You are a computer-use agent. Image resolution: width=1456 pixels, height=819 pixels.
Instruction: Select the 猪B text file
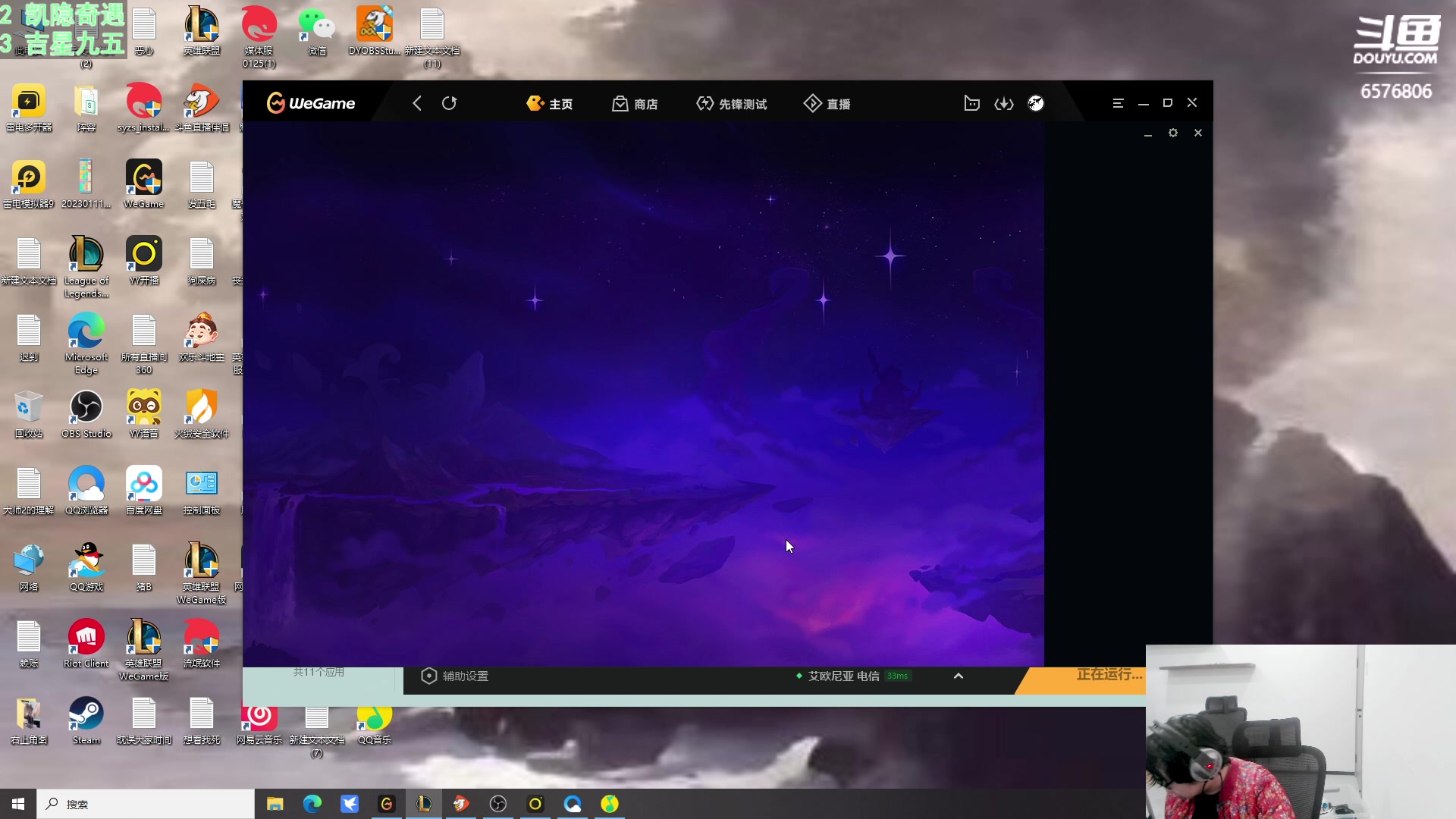point(144,568)
